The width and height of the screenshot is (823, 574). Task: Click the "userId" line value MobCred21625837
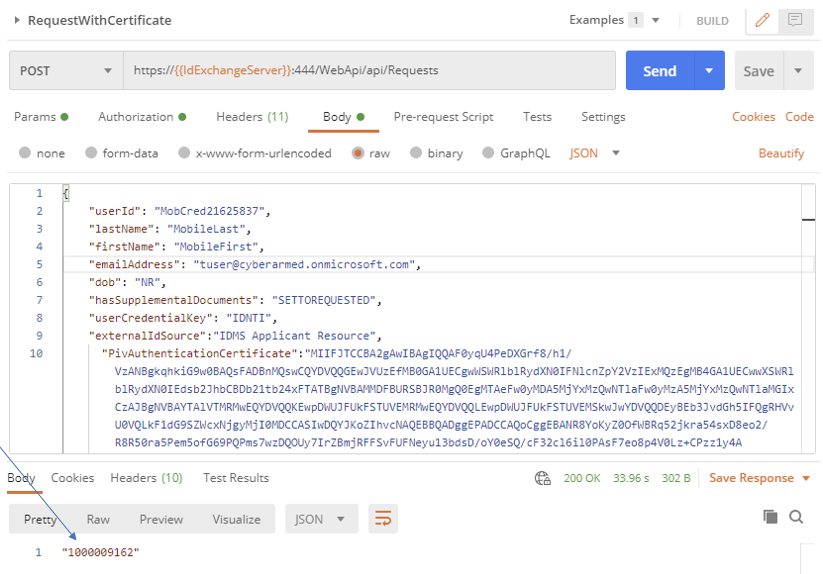click(x=209, y=211)
